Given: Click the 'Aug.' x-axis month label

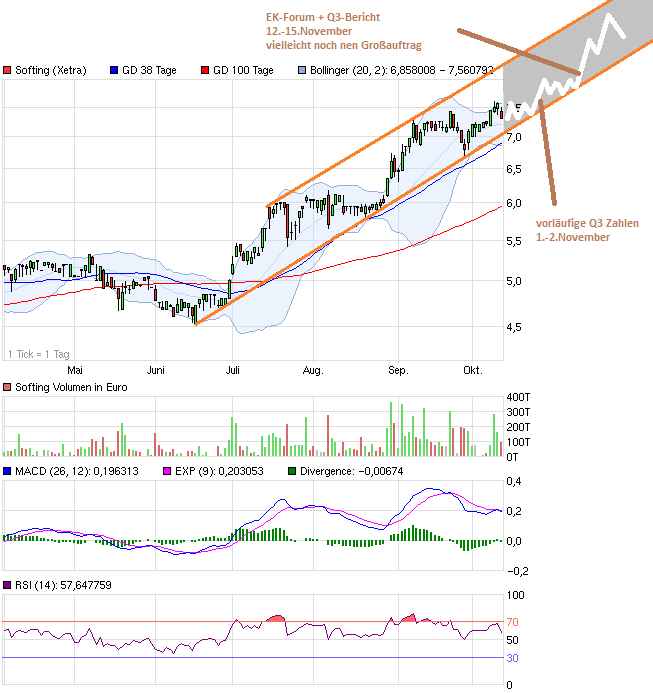Looking at the screenshot, I should coord(313,370).
